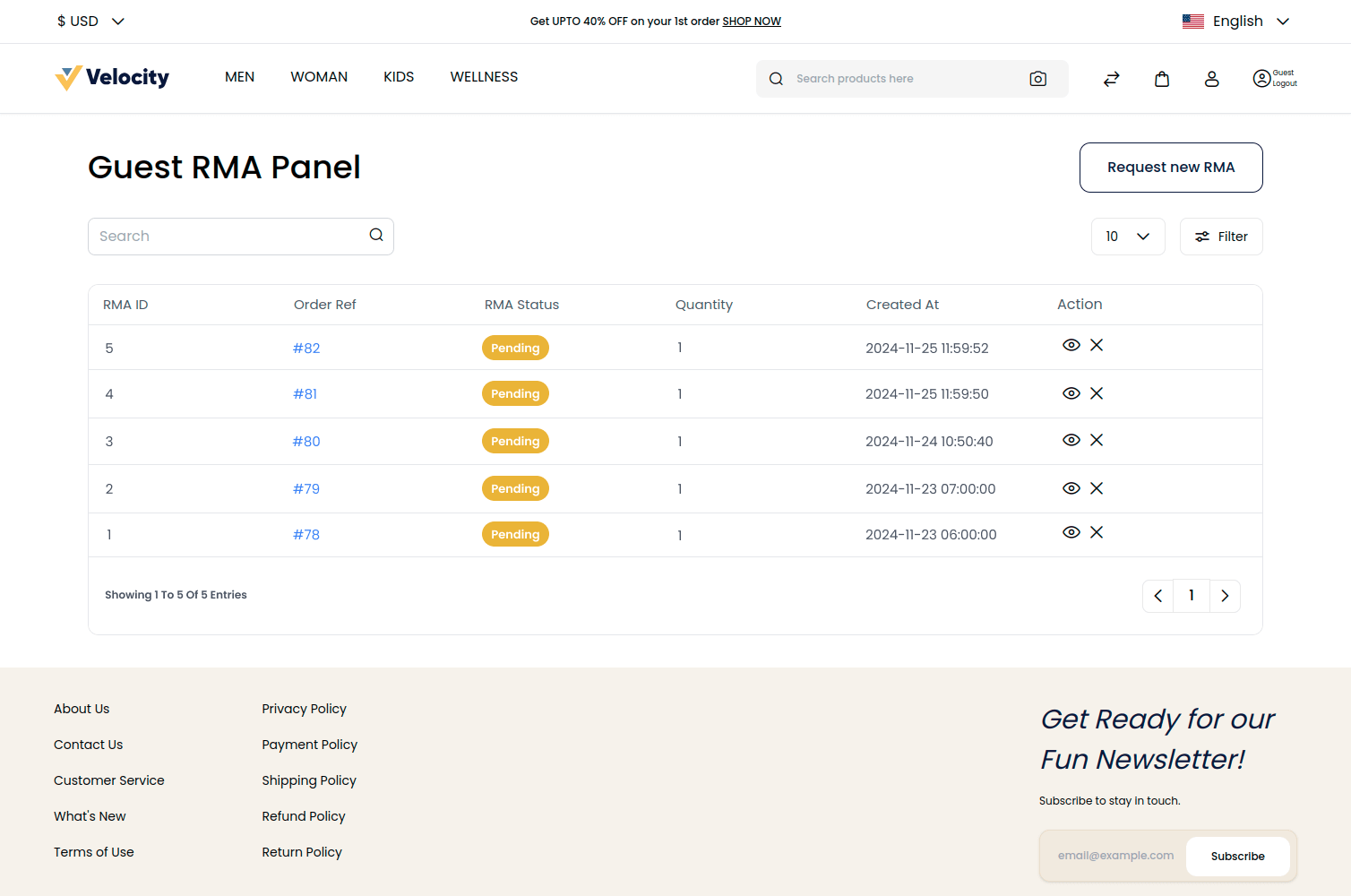1351x896 pixels.
Task: Click the Showing 1 To 5 Of 5 Entries text
Action: (176, 595)
